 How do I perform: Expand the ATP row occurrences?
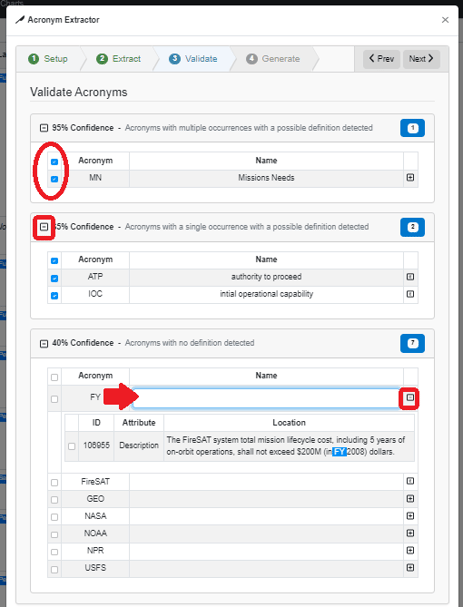[410, 277]
